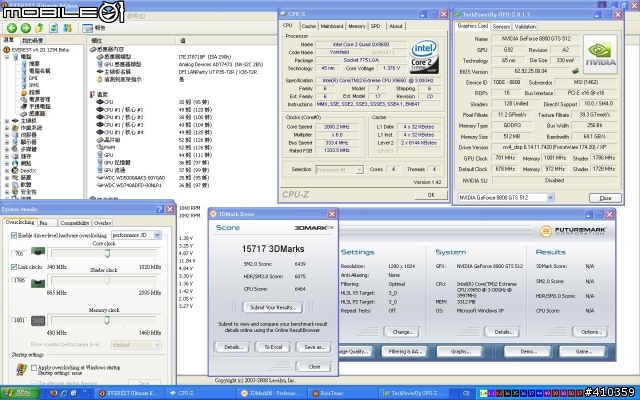This screenshot has height=400, width=640.
Task: Switch to RivaTuner taskbar button
Action: (x=343, y=393)
